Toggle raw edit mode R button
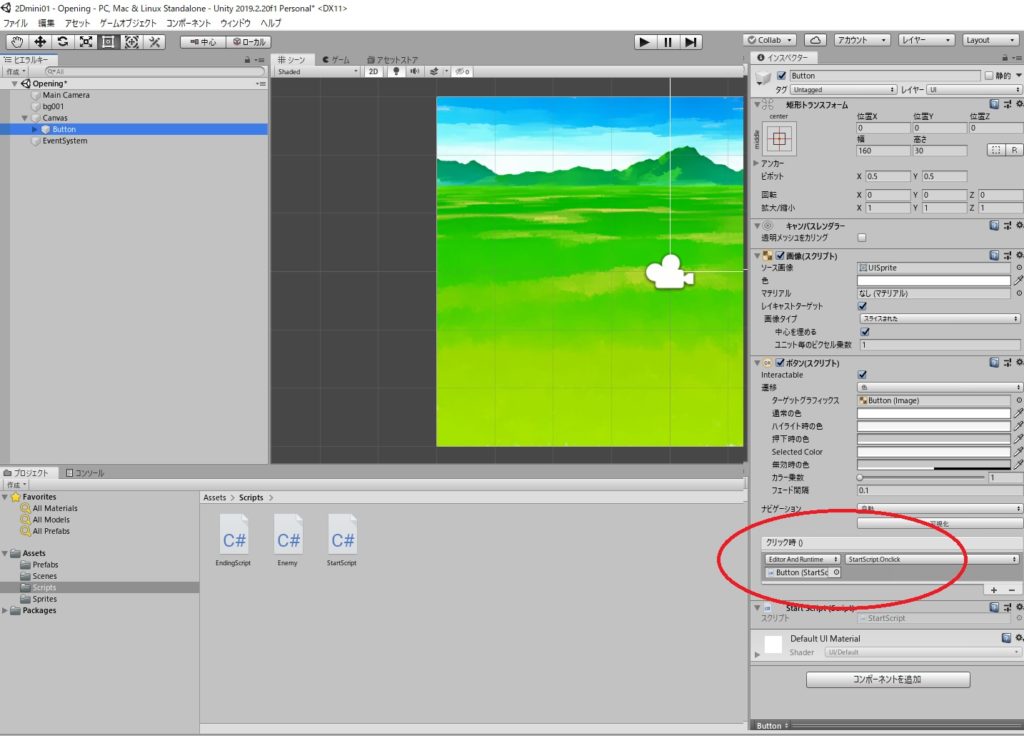Viewport: 1024px width, 738px height. pos(1014,150)
